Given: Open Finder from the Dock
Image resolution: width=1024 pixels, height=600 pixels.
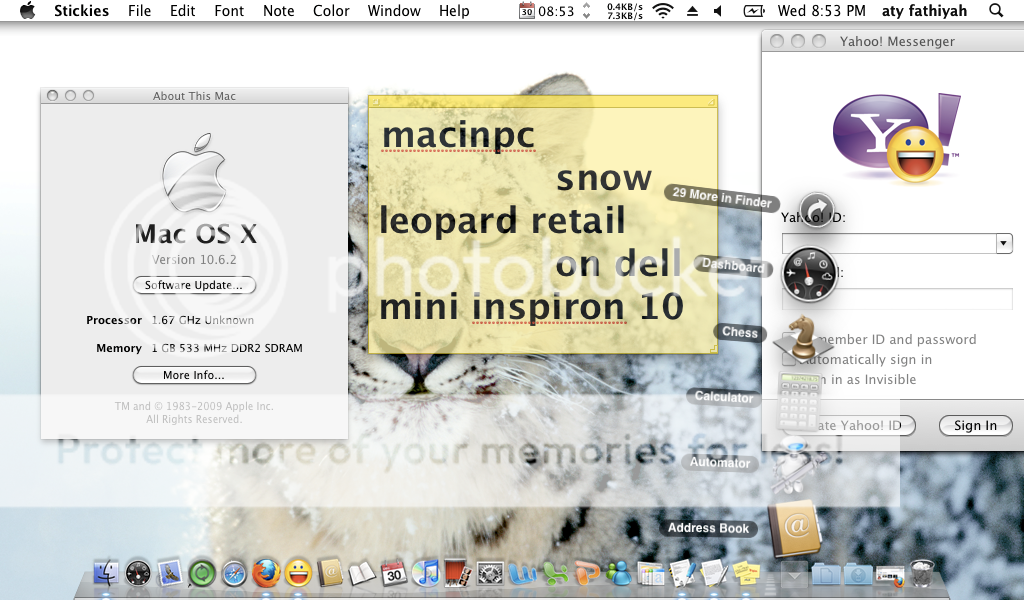Looking at the screenshot, I should pos(105,573).
